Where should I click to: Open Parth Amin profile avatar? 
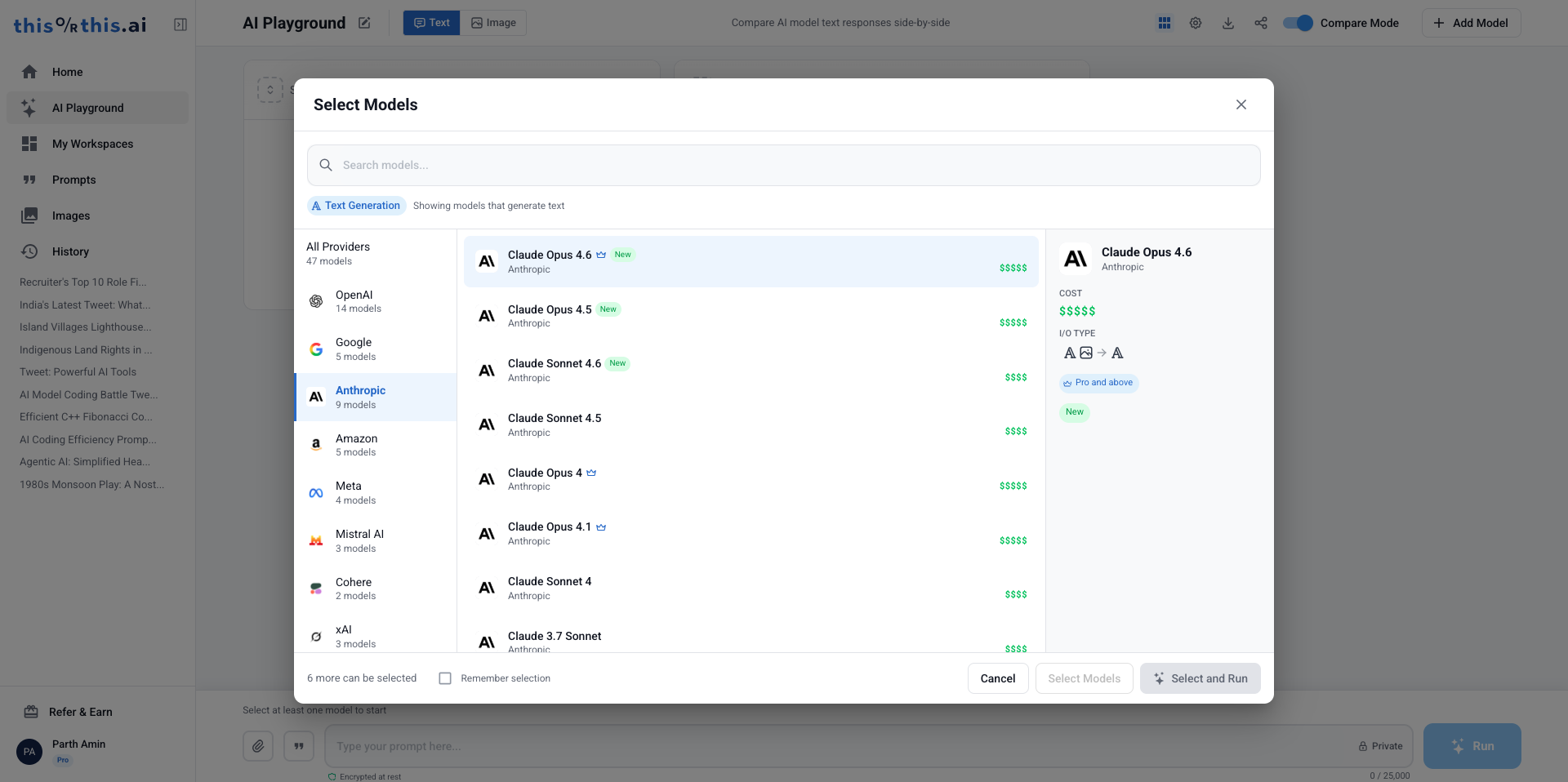29,752
